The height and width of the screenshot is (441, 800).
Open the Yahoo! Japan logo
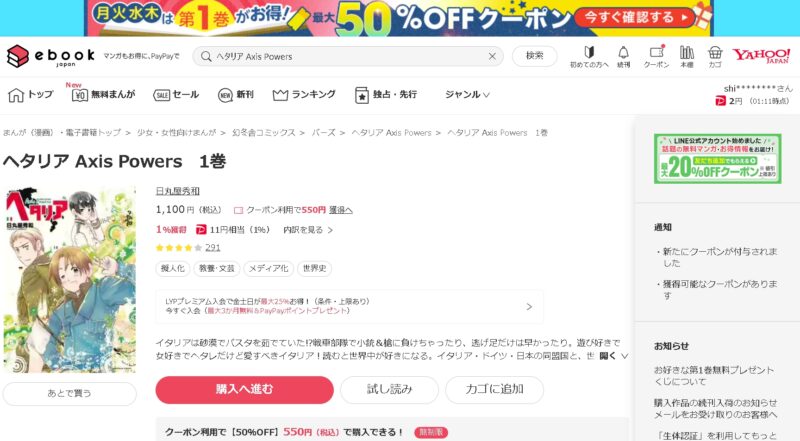point(761,56)
